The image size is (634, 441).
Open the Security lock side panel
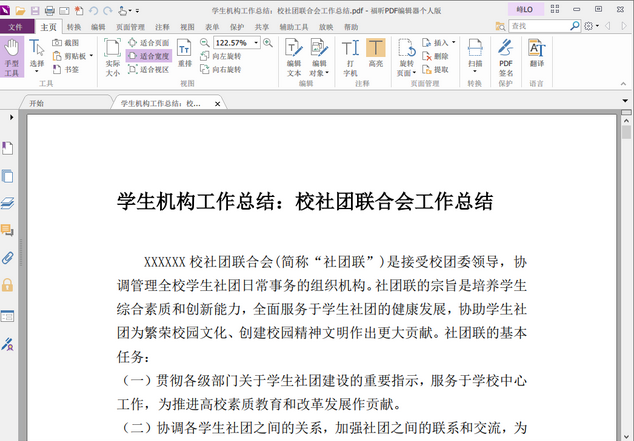8,285
